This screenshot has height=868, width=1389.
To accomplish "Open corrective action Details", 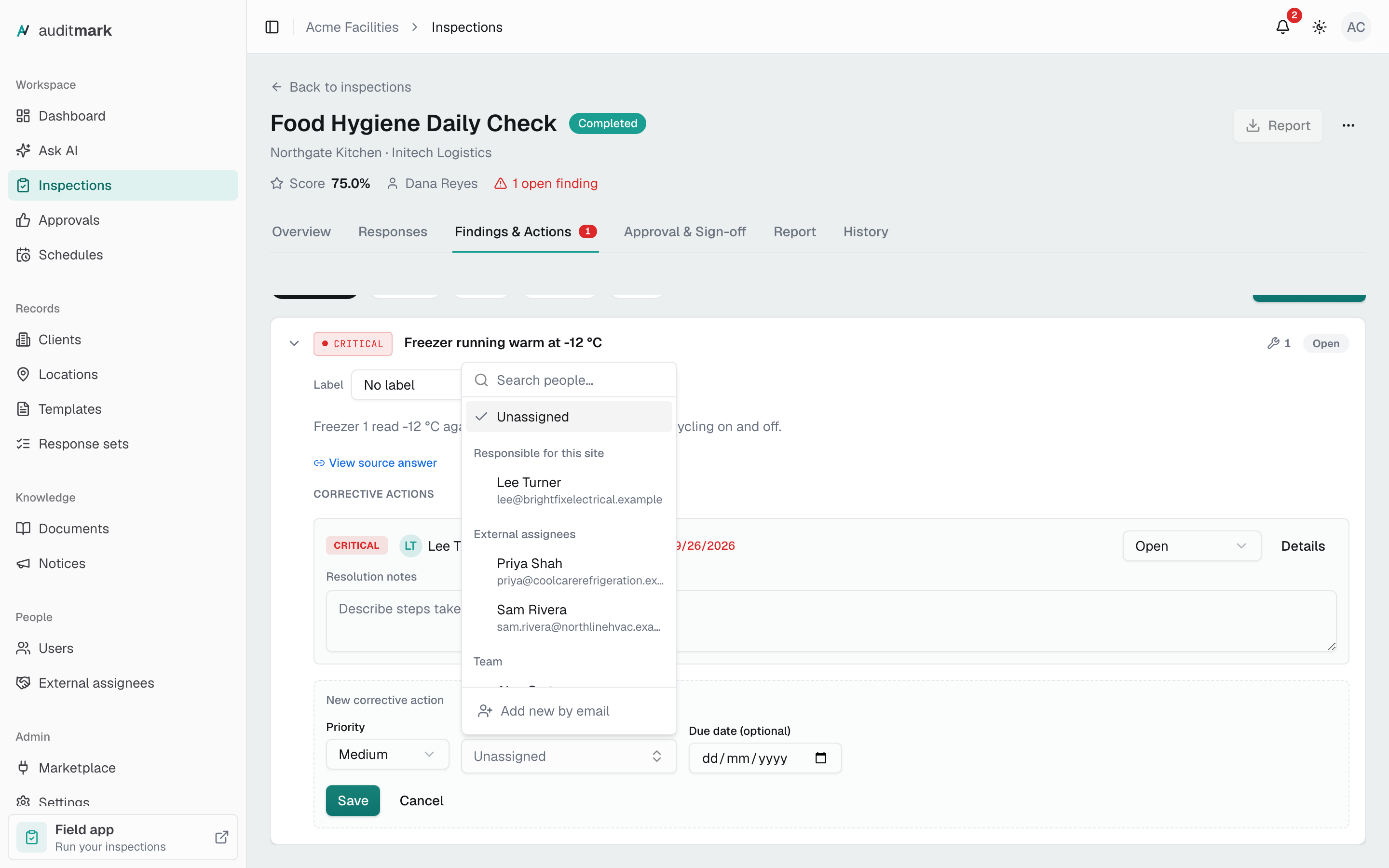I will 1303,546.
